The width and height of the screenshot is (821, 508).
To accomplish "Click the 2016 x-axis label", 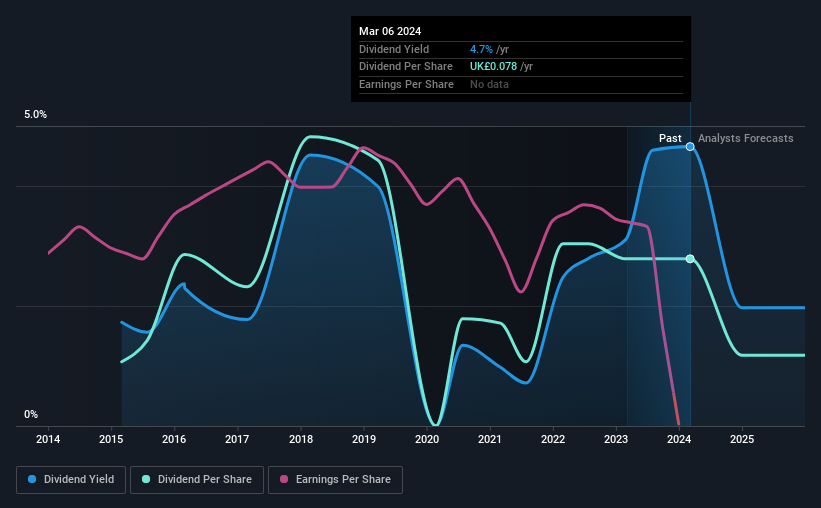I will coord(174,439).
